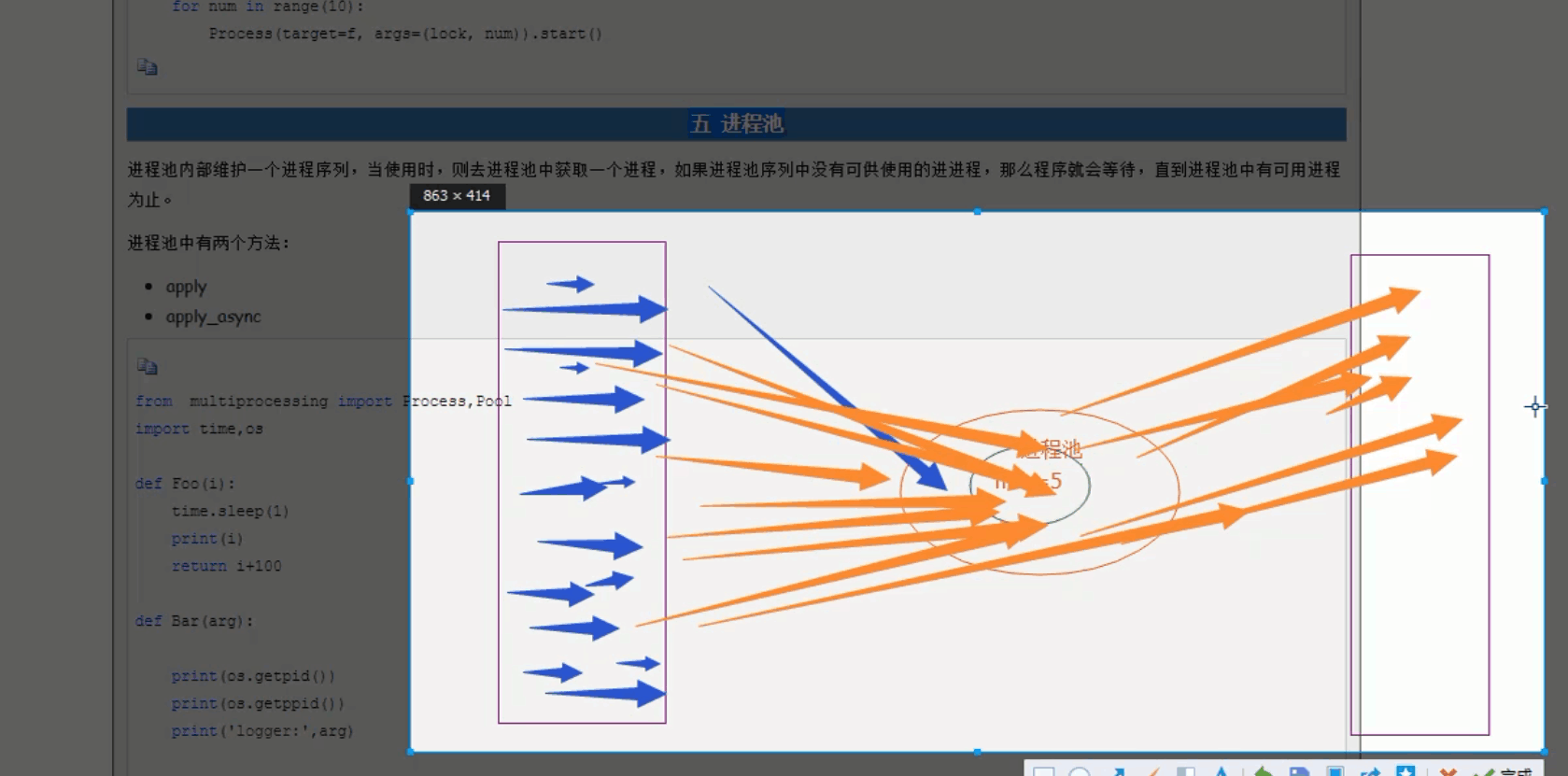Click the 完成 finish button
This screenshot has height=776, width=1568.
click(x=1503, y=771)
